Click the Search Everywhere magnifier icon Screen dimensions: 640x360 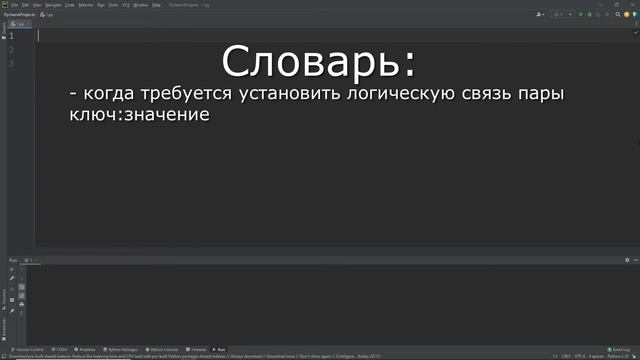[618, 14]
